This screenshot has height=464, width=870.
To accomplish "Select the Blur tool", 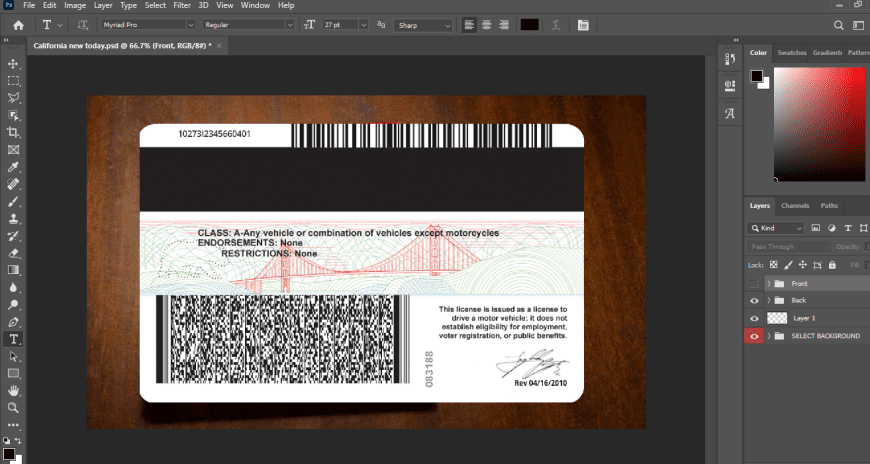I will coord(13,288).
